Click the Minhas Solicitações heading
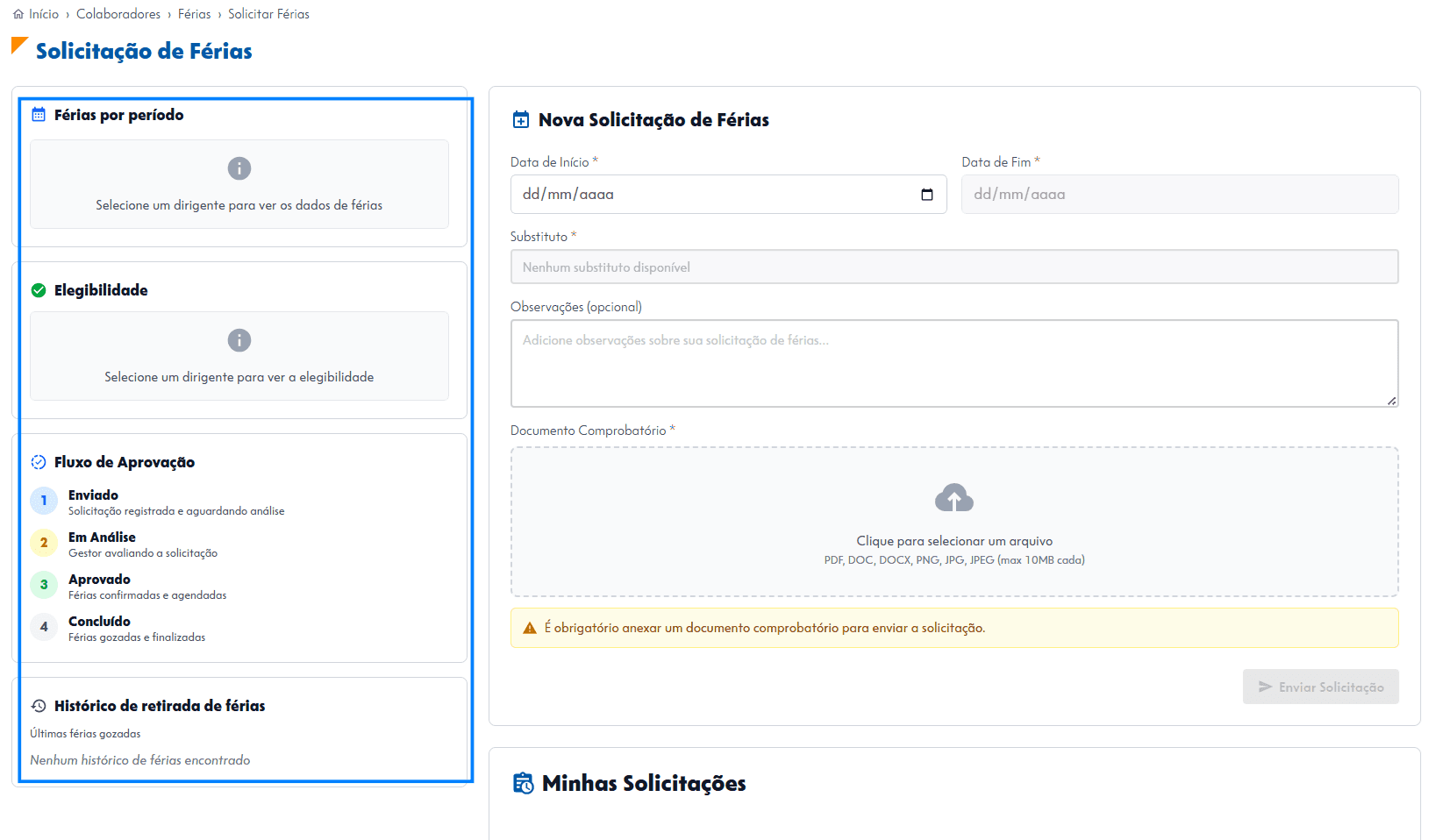 (644, 783)
